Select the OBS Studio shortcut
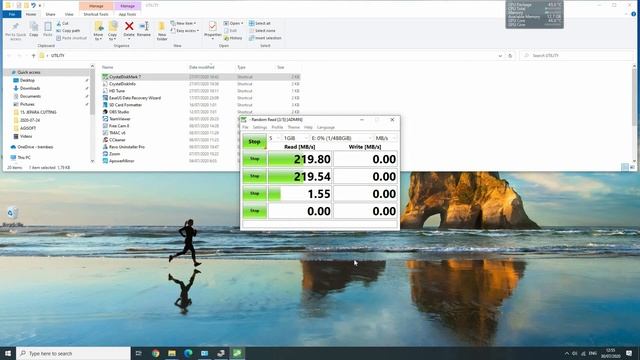This screenshot has width=640, height=360. click(119, 112)
